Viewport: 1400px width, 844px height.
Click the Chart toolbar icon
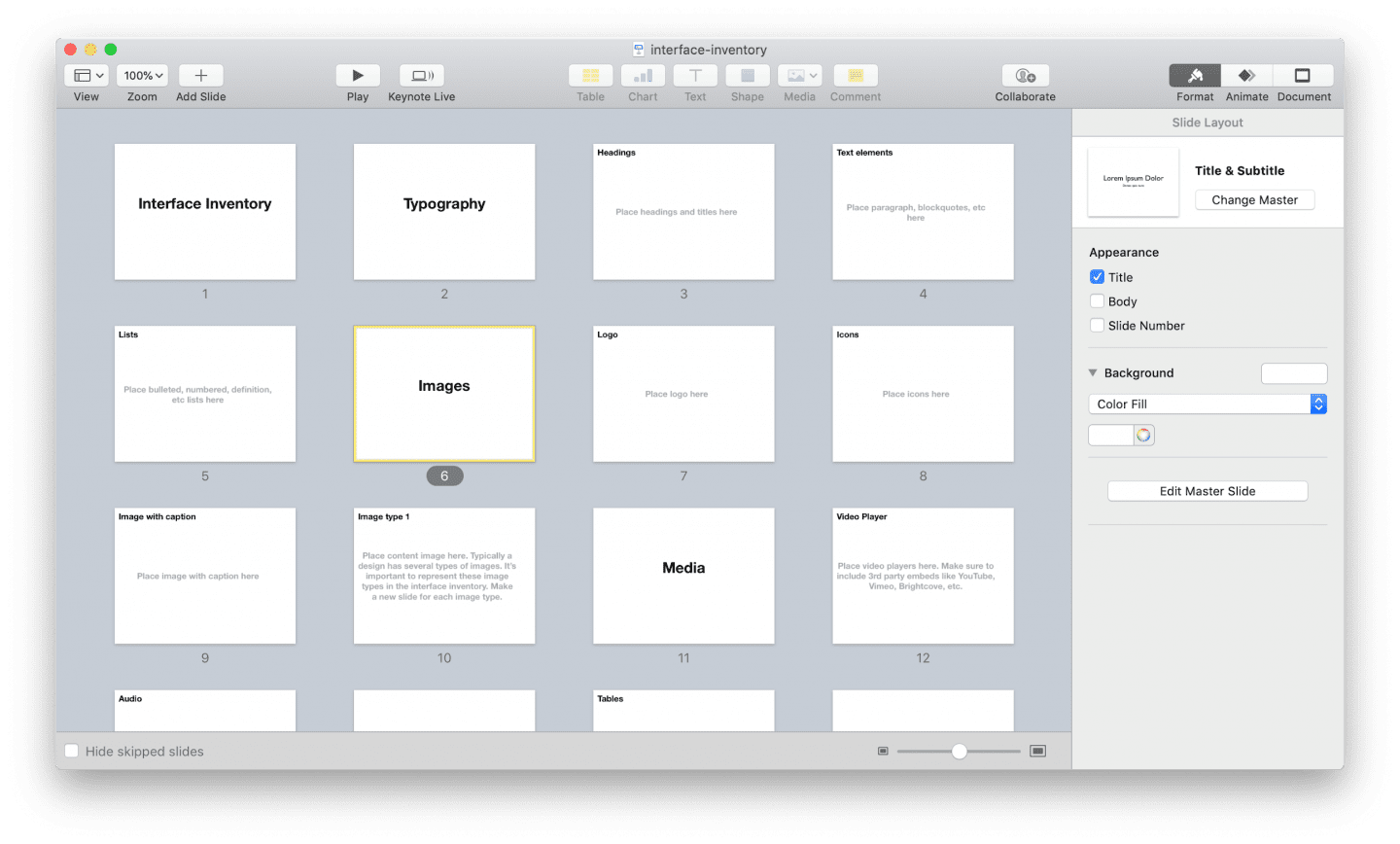click(643, 76)
